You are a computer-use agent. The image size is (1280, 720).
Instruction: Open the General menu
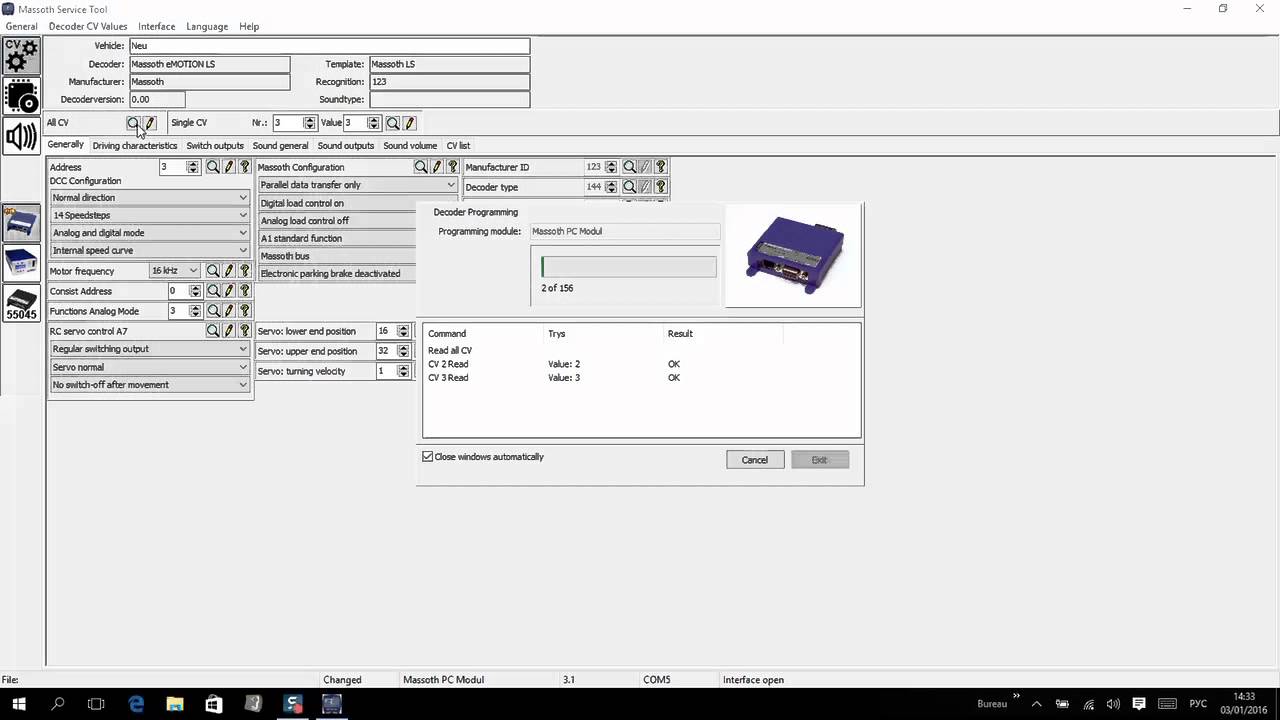point(22,27)
